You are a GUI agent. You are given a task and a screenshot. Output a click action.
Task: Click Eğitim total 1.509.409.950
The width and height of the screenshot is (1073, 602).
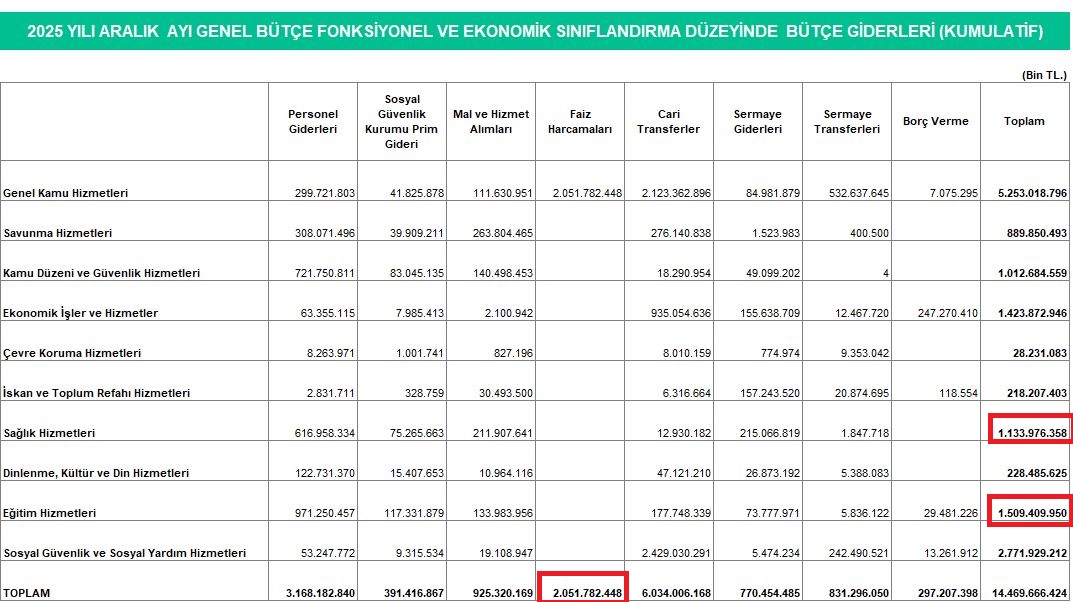pyautogui.click(x=1032, y=513)
